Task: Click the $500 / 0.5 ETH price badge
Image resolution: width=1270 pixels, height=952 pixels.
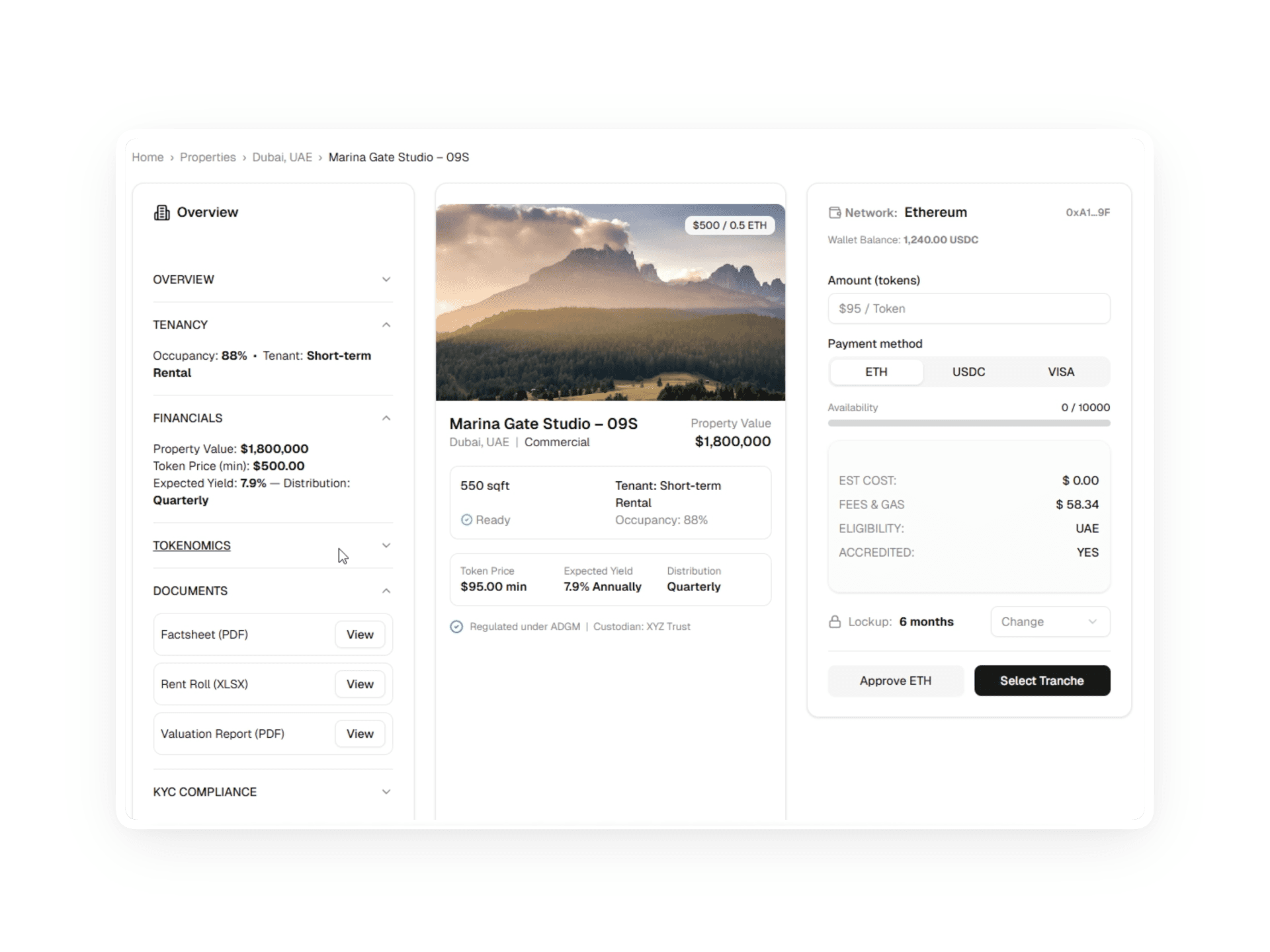Action: pyautogui.click(x=729, y=225)
